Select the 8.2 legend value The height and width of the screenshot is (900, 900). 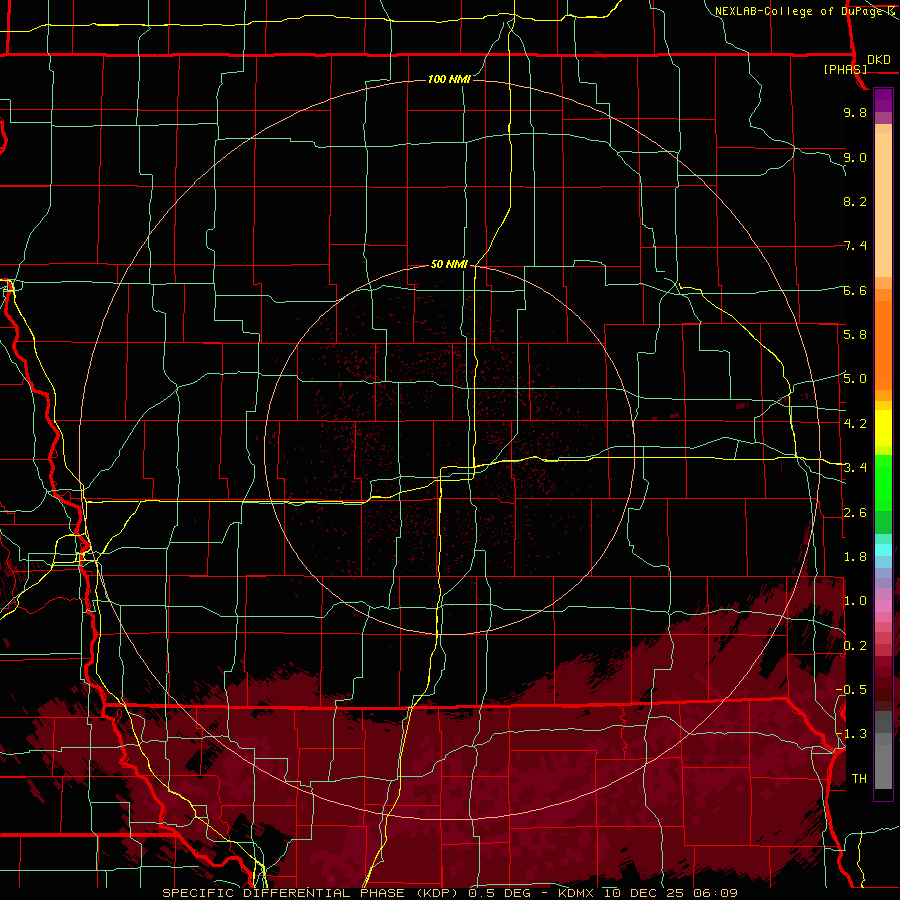click(855, 201)
